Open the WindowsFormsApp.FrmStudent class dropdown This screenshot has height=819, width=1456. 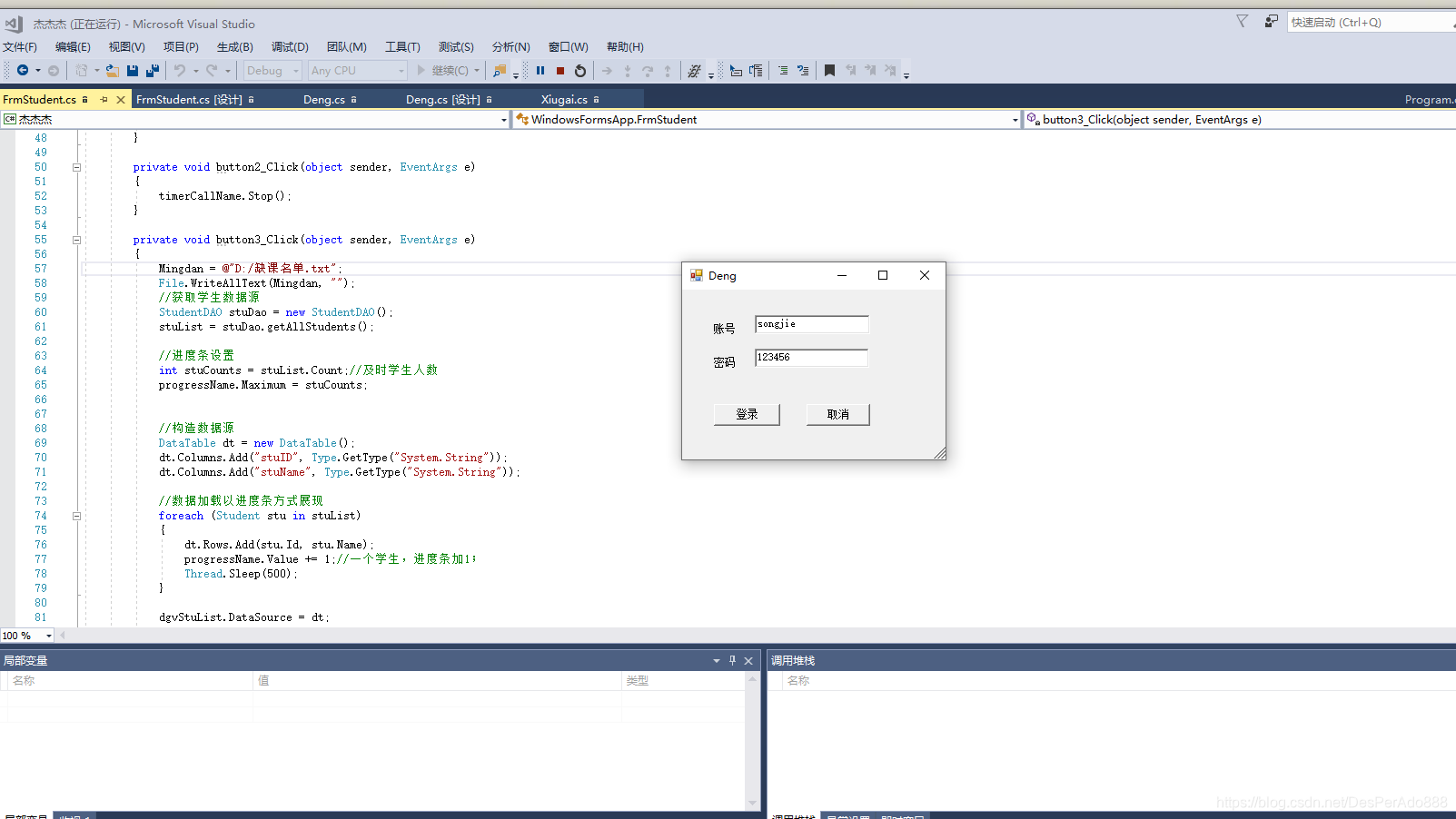768,120
